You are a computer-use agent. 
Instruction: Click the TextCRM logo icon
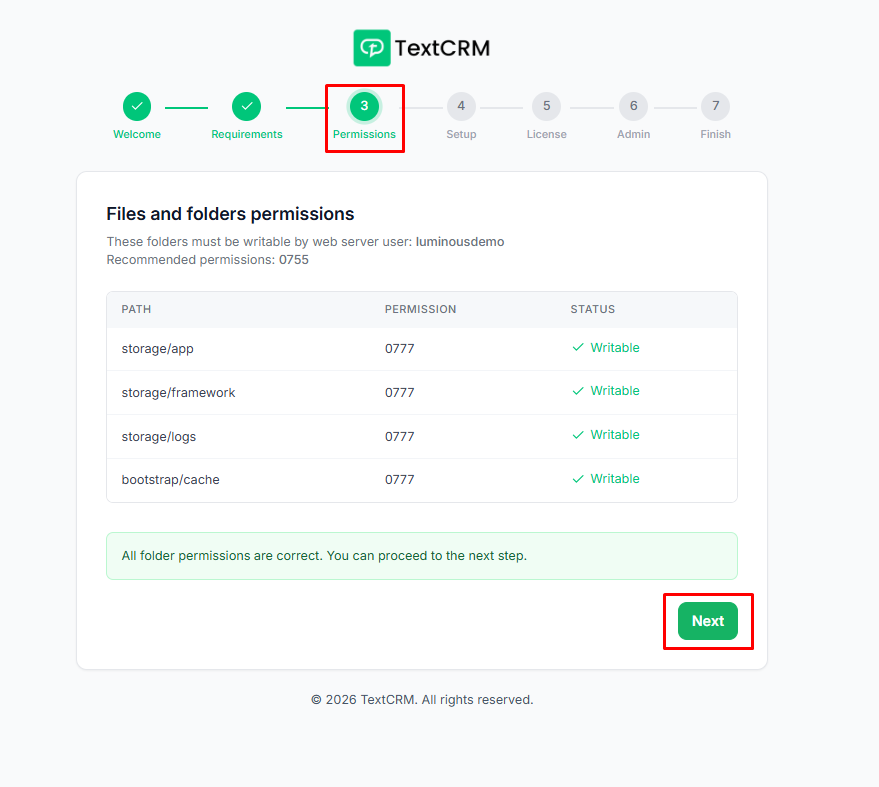[372, 48]
